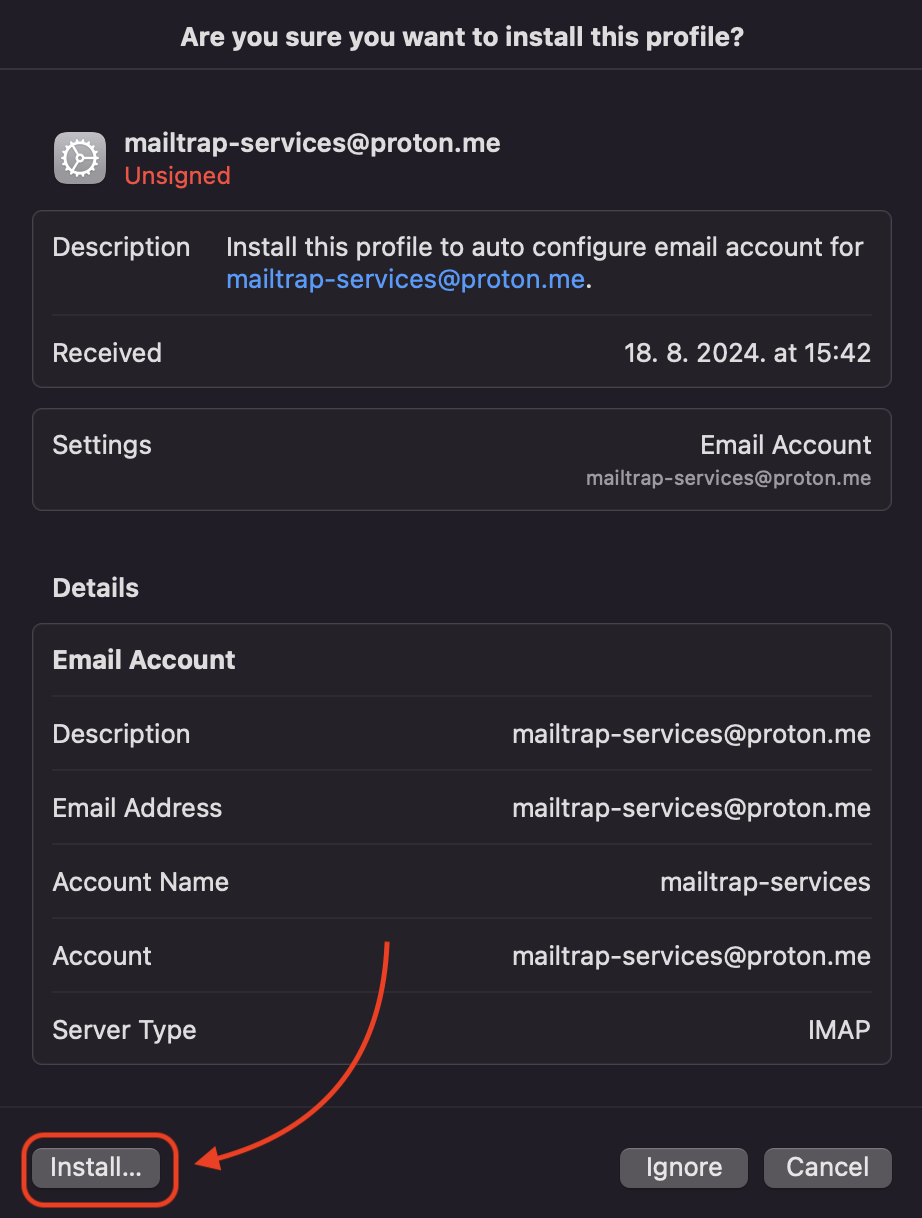Select the Email Address row
This screenshot has width=922, height=1218.
point(461,808)
